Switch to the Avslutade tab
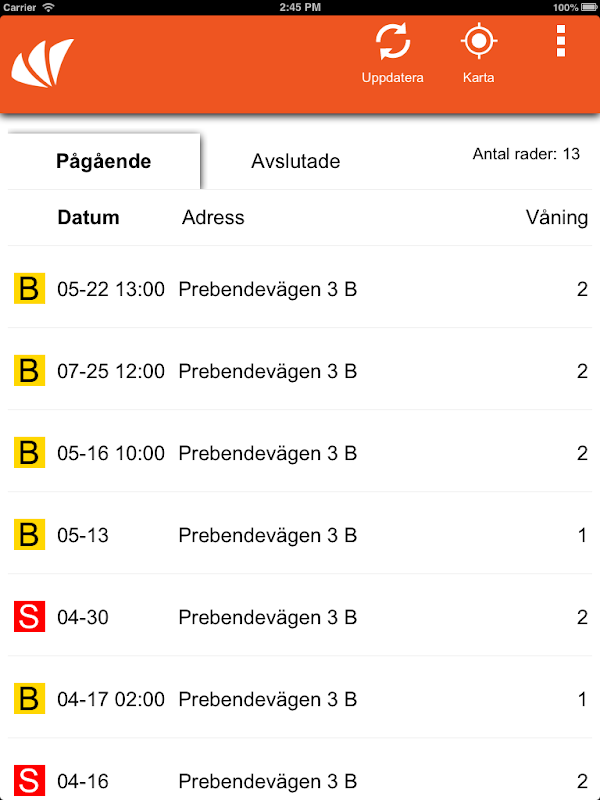This screenshot has width=600, height=800. tap(296, 161)
